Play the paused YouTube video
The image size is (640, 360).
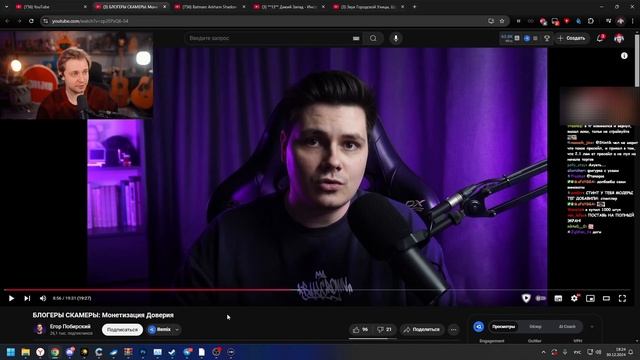coord(11,298)
